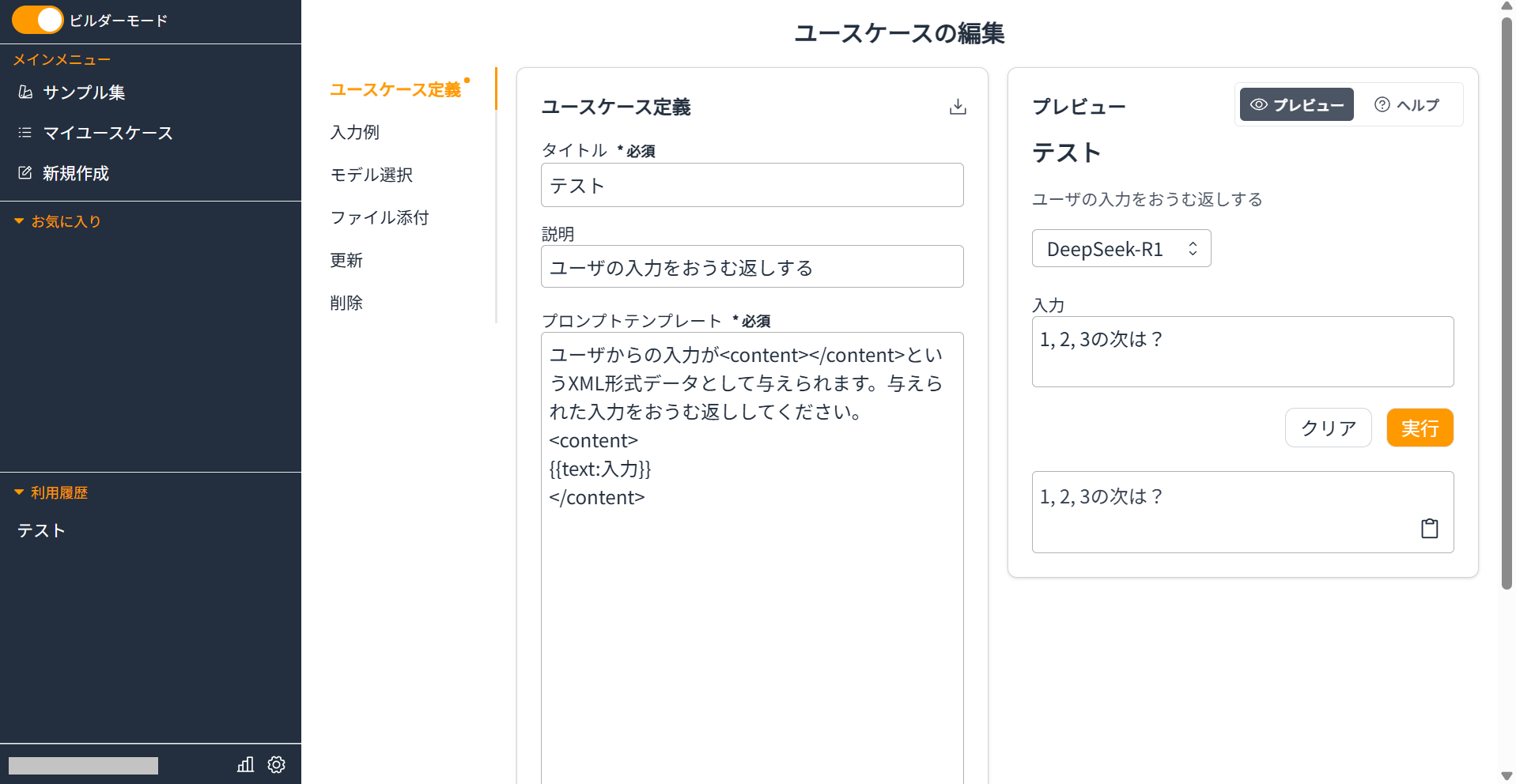Open マイユースケース in the sidebar
Viewport: 1516px width, 784px height.
tap(108, 133)
